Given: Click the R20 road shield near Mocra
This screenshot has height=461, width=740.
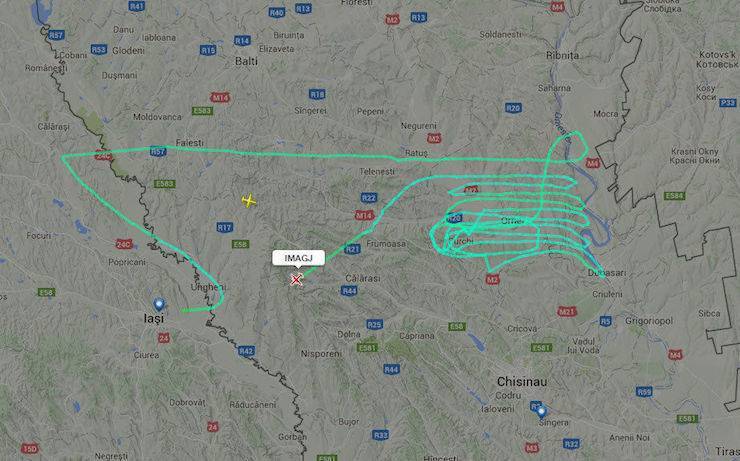Looking at the screenshot, I should [513, 108].
